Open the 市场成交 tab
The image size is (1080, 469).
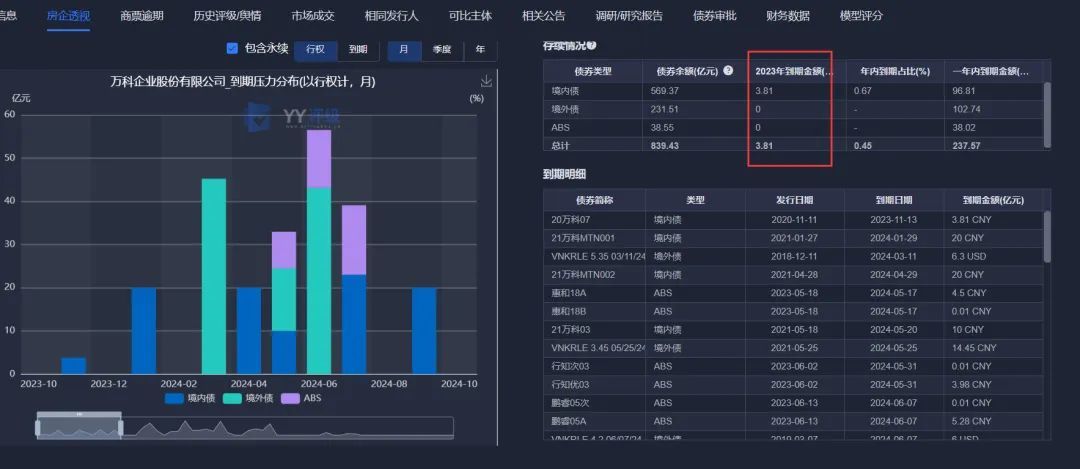[313, 16]
